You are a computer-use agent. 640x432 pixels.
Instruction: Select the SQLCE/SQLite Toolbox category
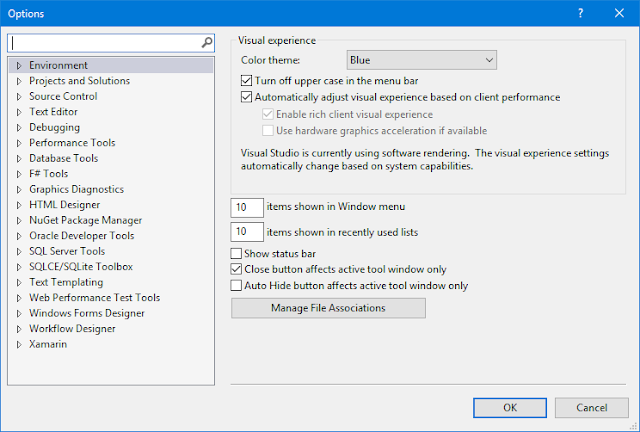(81, 267)
